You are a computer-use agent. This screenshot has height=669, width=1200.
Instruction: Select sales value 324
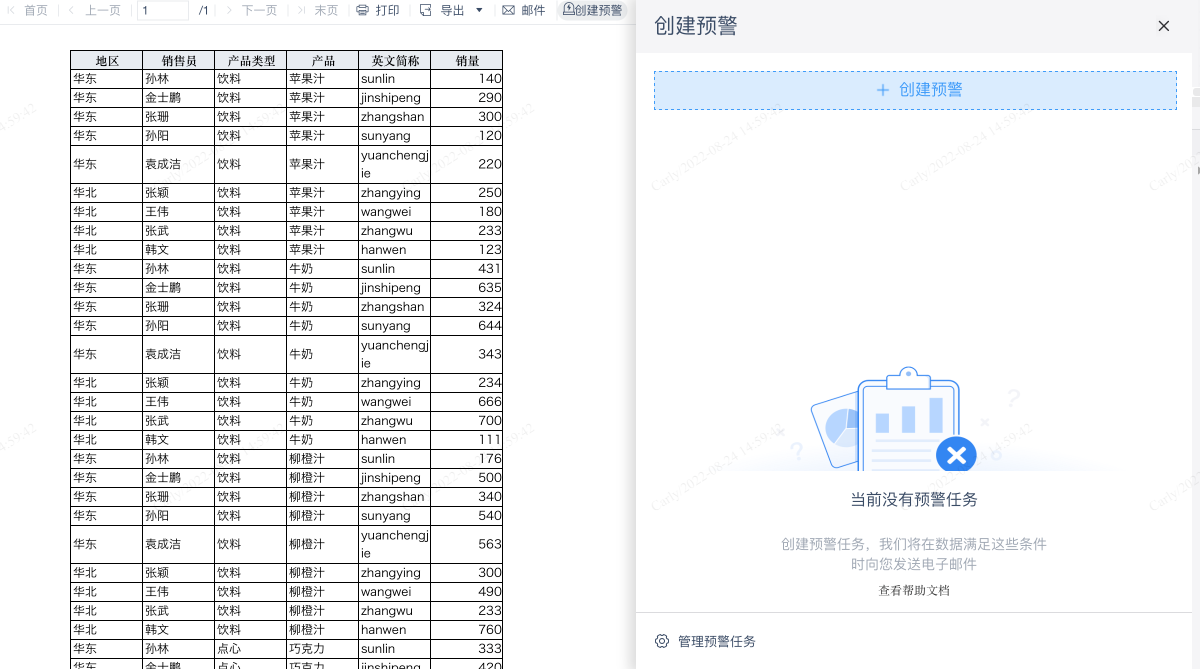click(467, 307)
